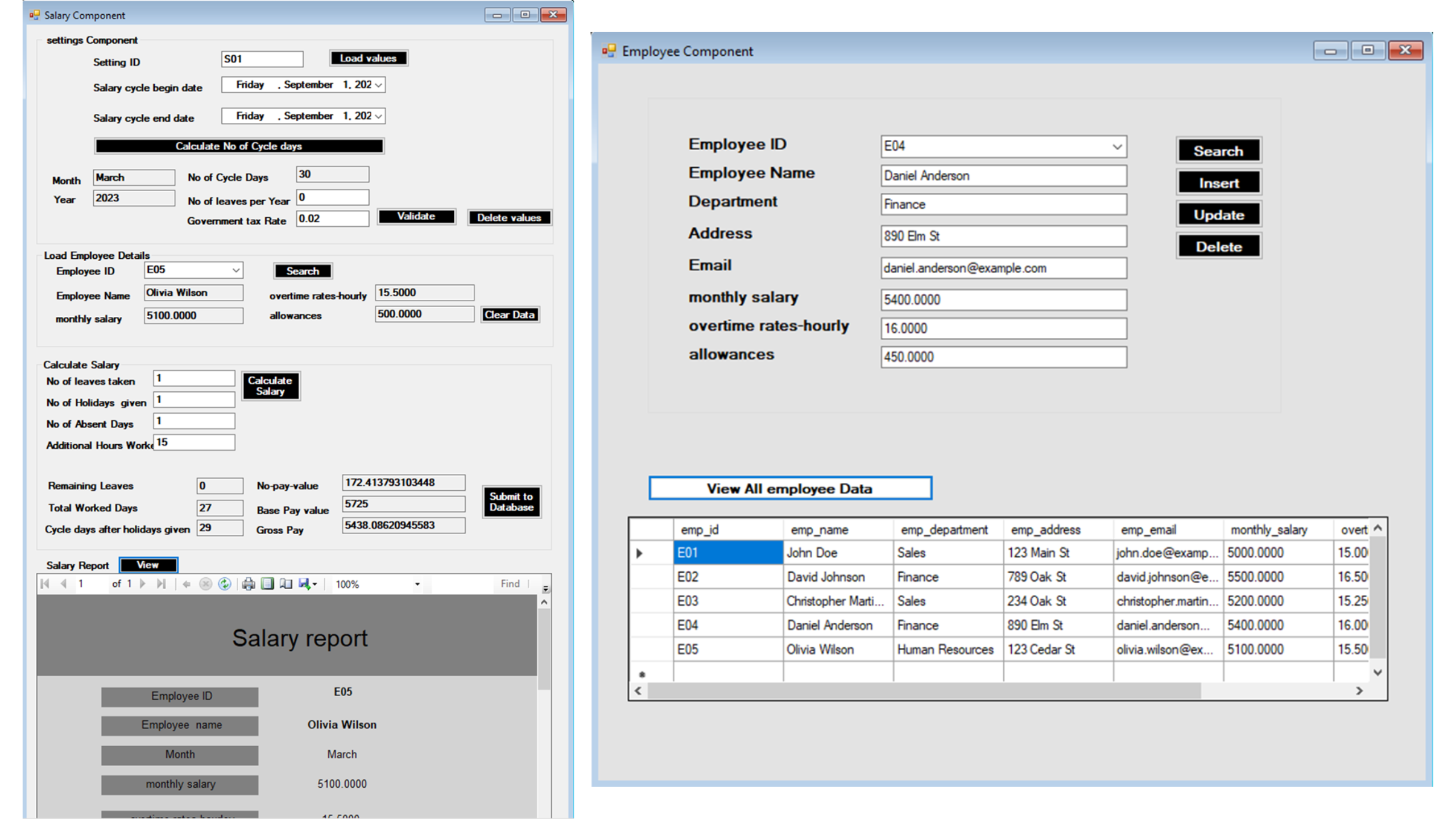Screen dimensions: 1456x819
Task: Expand the Employee ID E05 combo box
Action: tap(235, 270)
